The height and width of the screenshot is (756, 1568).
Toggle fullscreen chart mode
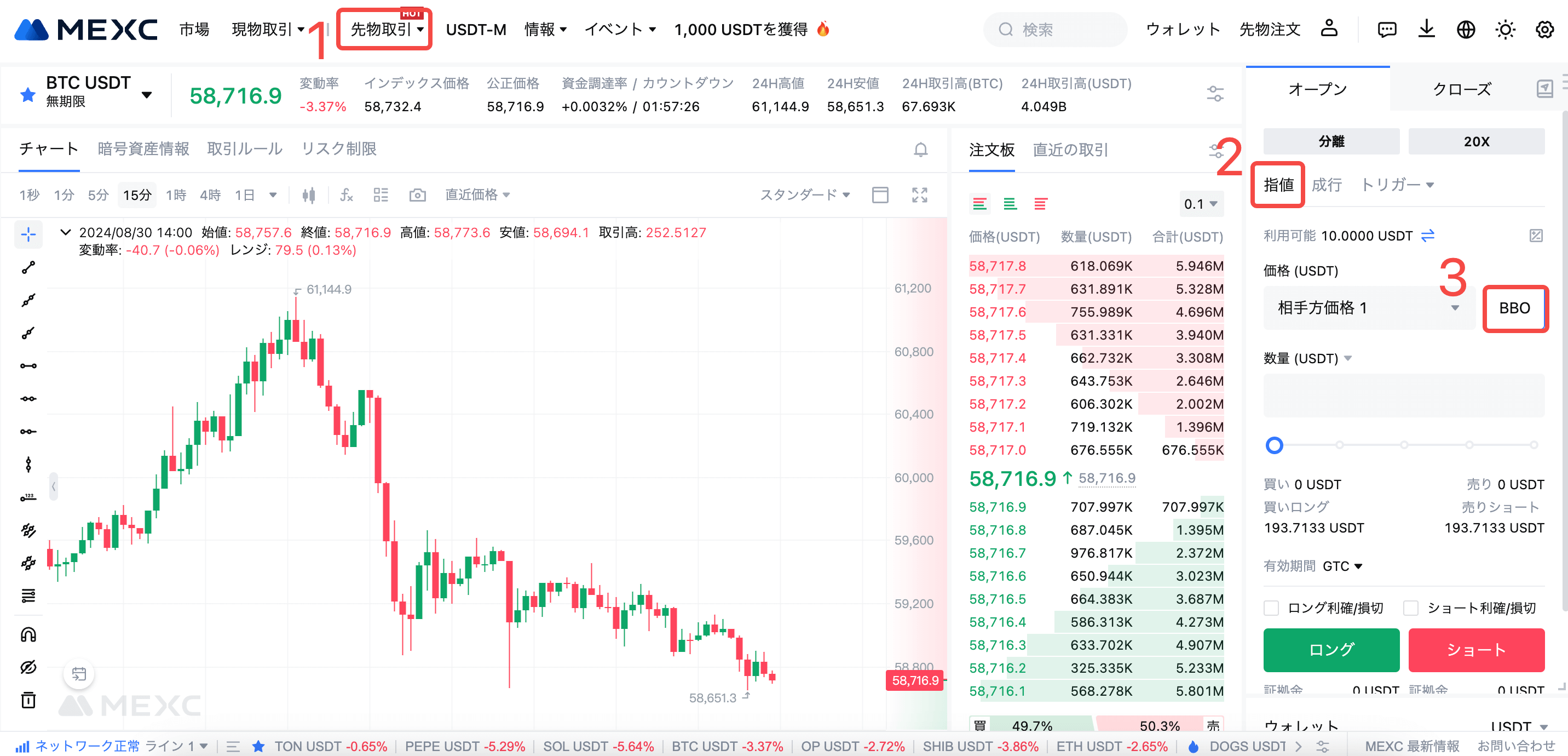pos(920,195)
